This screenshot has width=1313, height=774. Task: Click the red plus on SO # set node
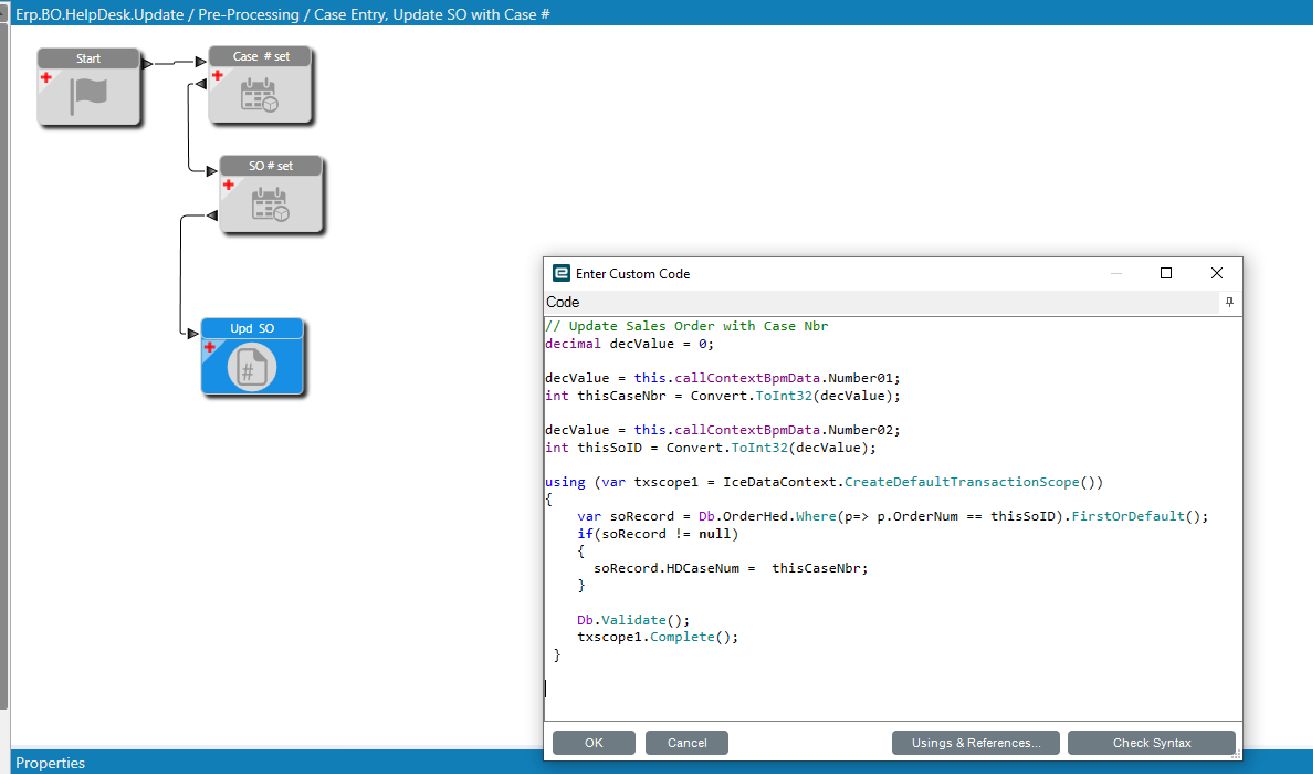pos(228,185)
